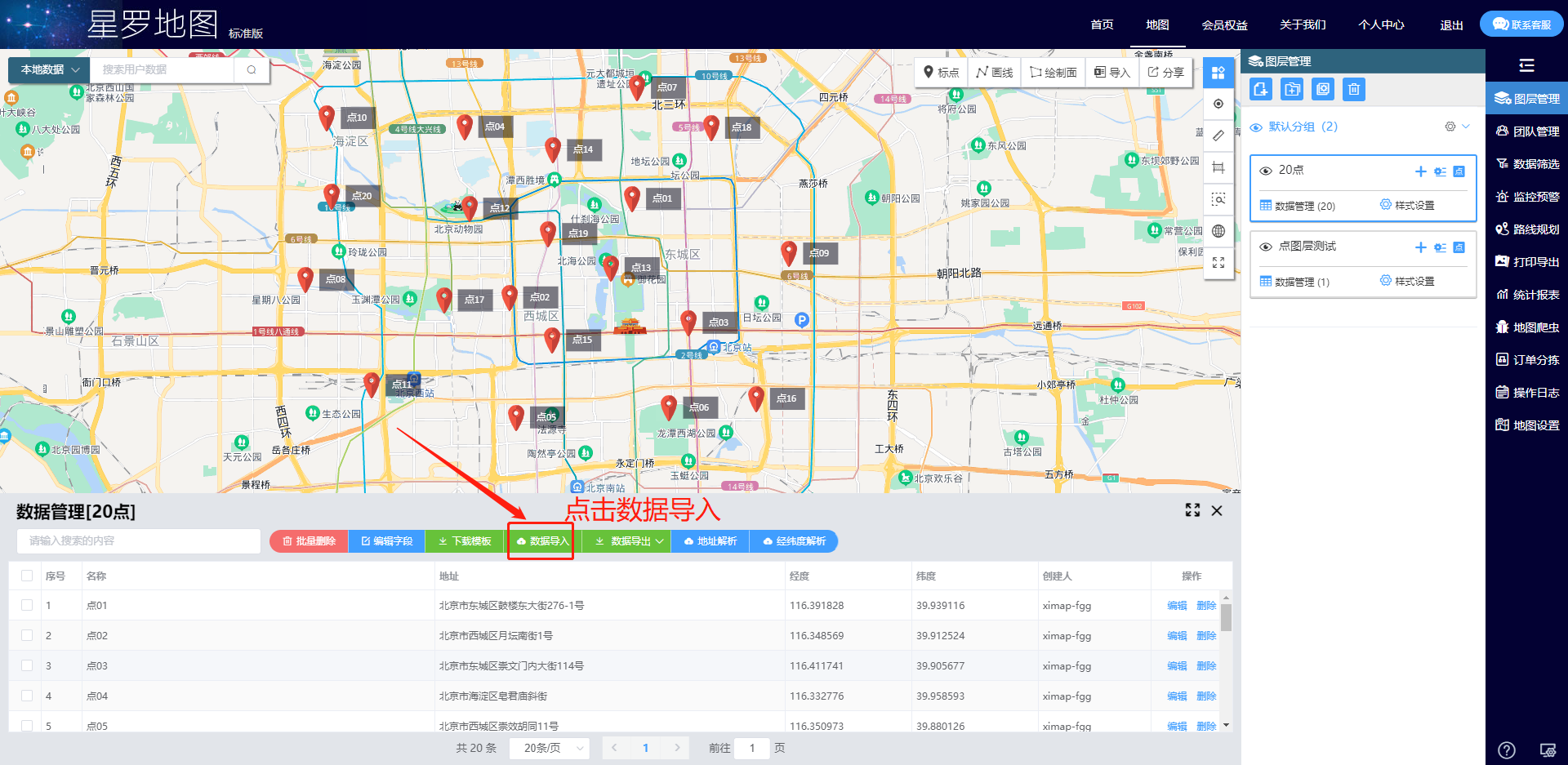Go to the next page arrow
Viewport: 1568px width, 765px height.
(x=677, y=748)
